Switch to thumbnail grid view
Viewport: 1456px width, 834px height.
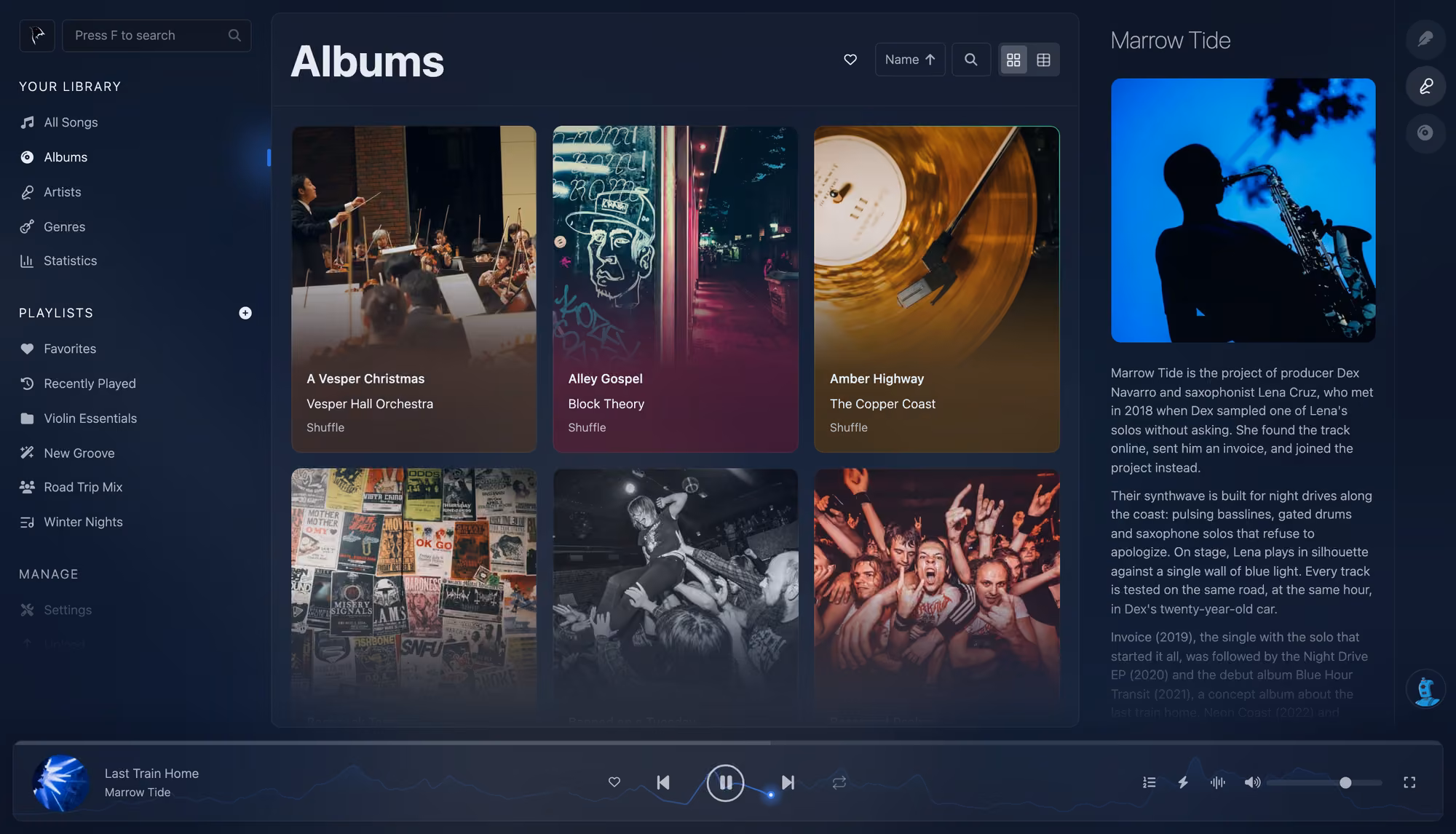(1013, 60)
